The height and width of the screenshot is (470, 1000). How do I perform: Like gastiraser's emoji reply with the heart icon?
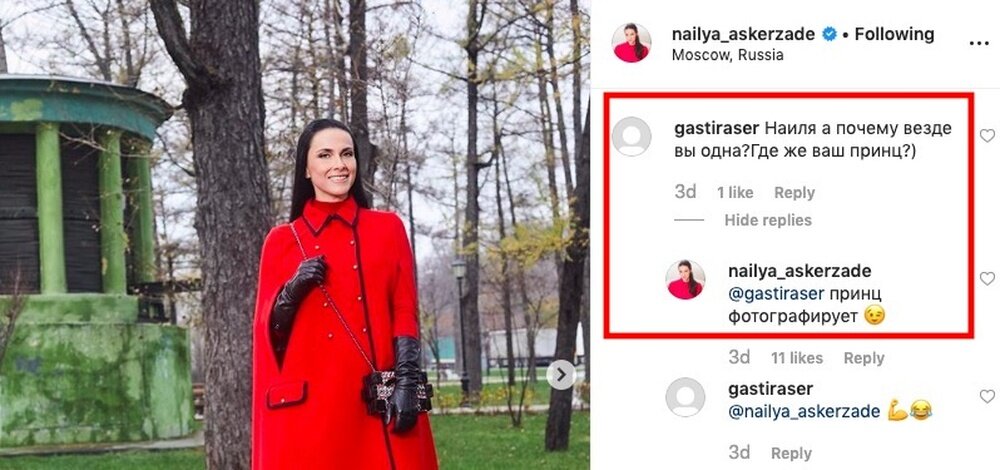[x=987, y=397]
